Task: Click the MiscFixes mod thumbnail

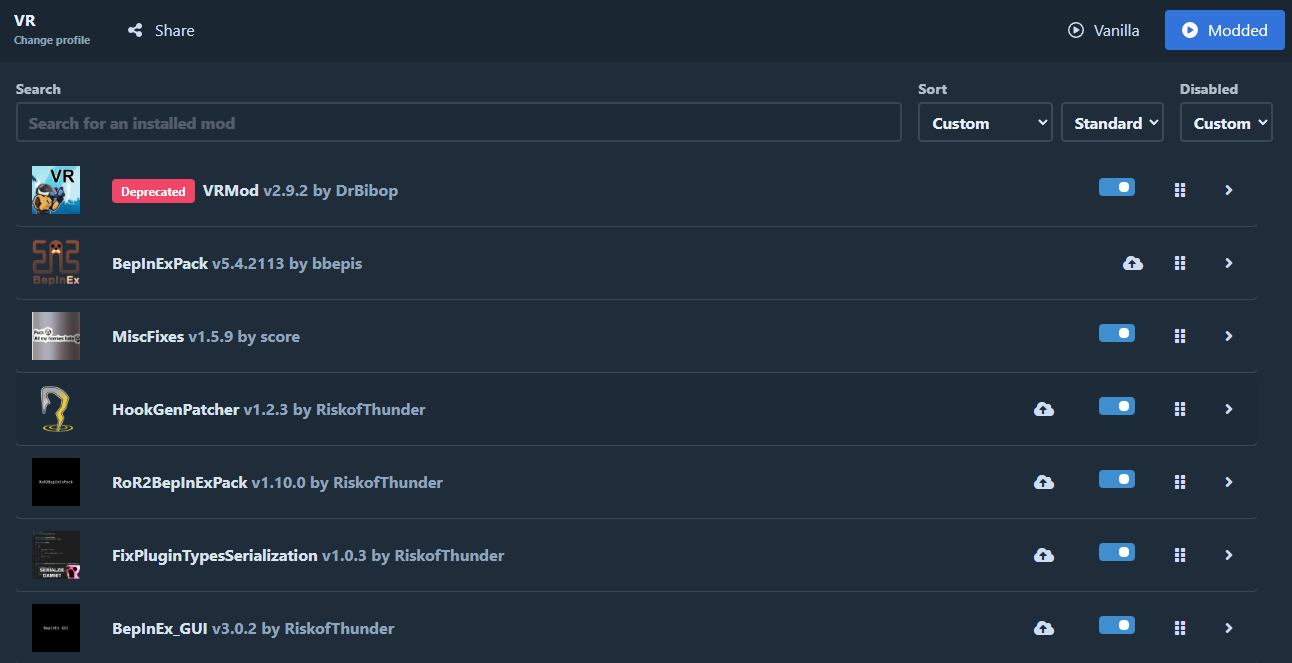Action: [56, 336]
